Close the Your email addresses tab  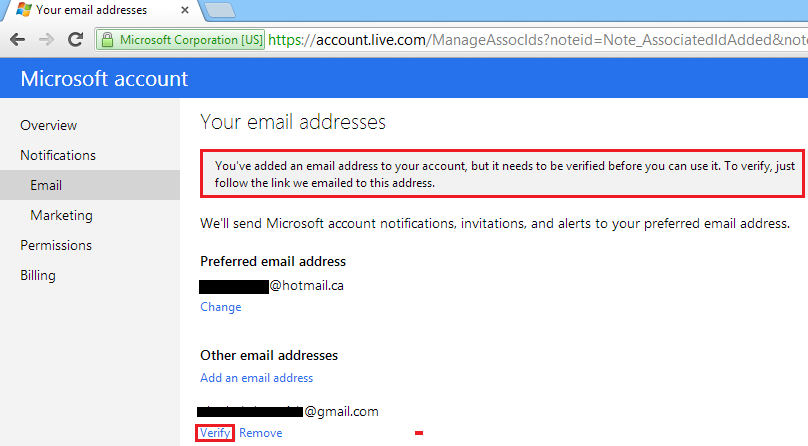185,10
